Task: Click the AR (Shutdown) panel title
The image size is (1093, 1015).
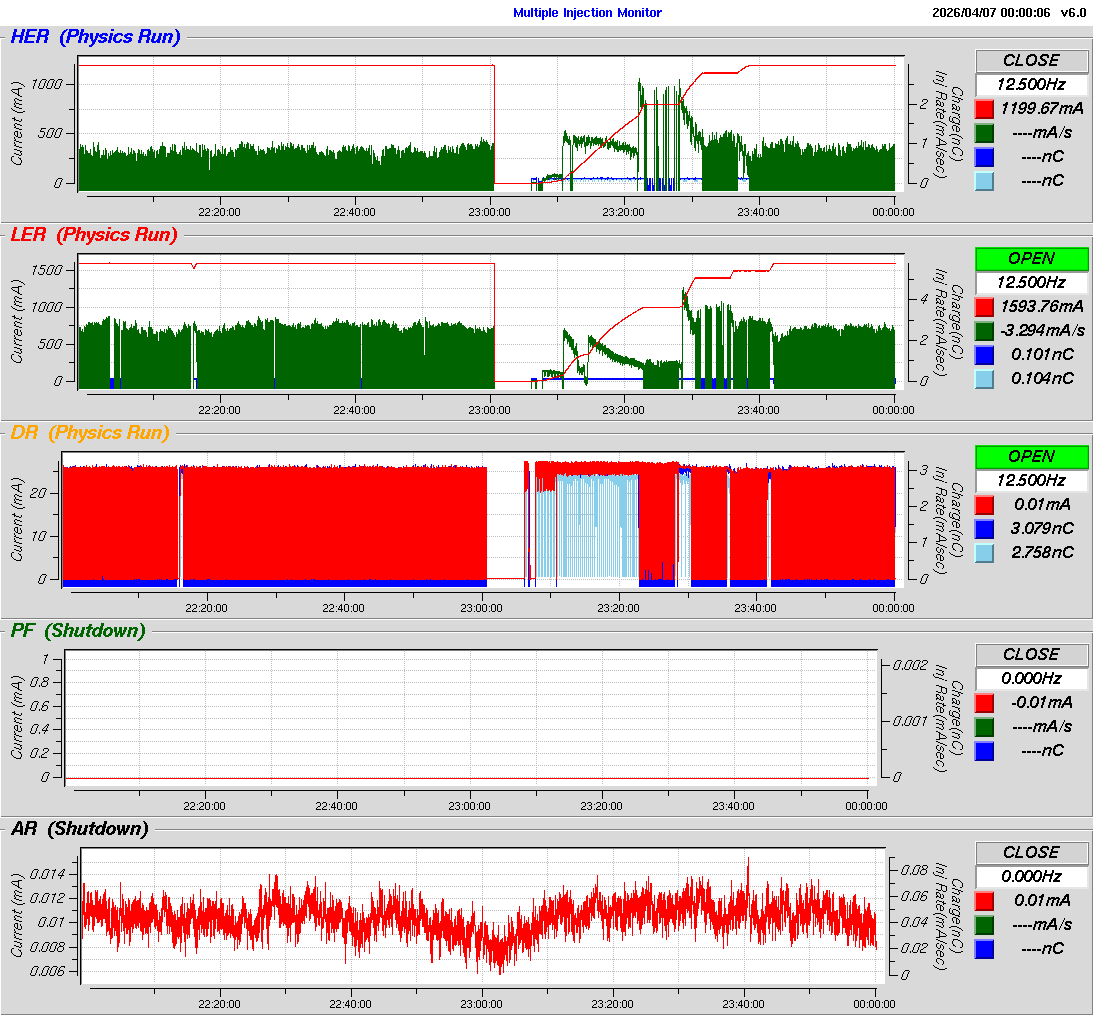Action: coord(79,829)
